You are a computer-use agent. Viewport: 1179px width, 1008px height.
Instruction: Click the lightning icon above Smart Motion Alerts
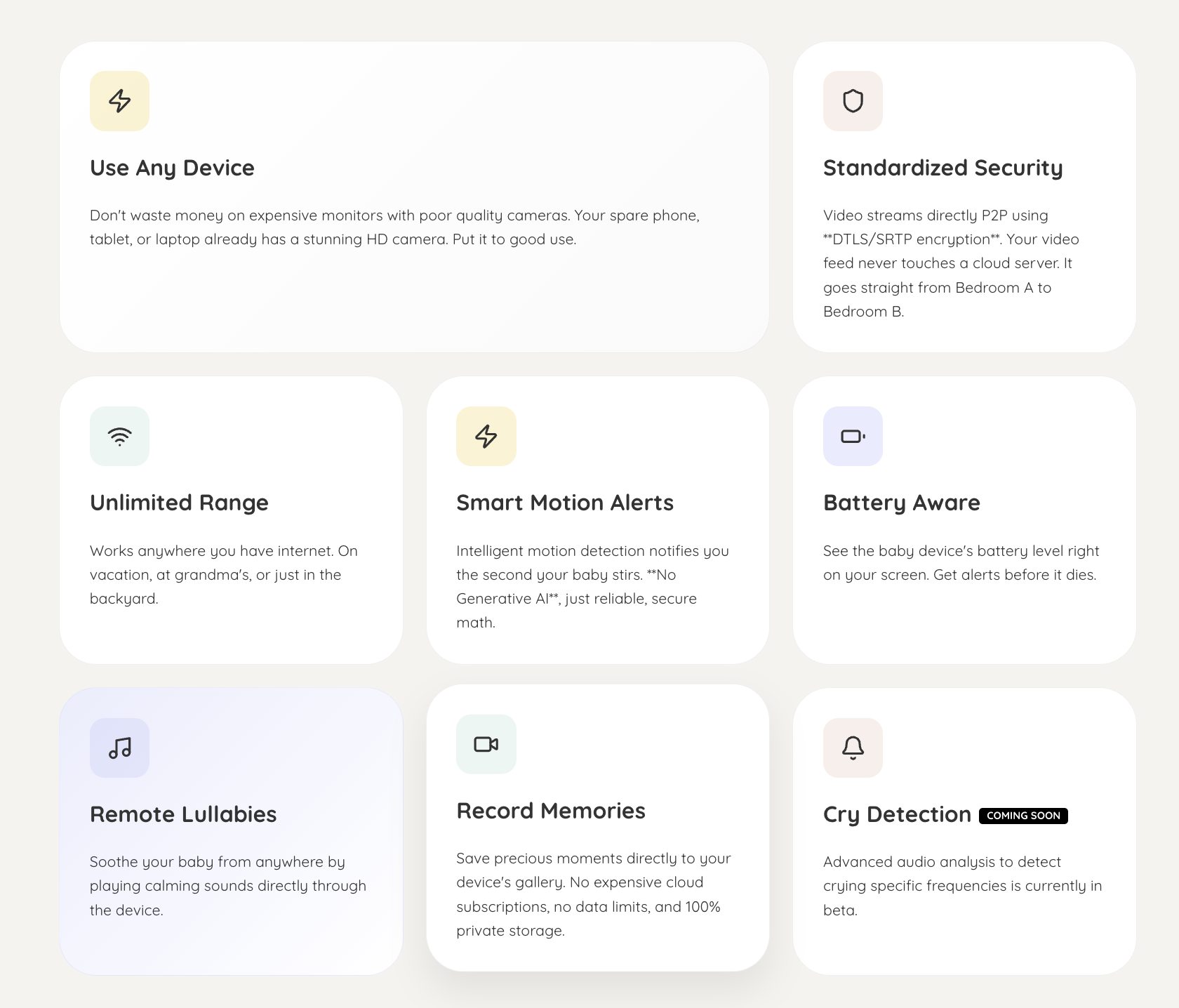point(486,436)
